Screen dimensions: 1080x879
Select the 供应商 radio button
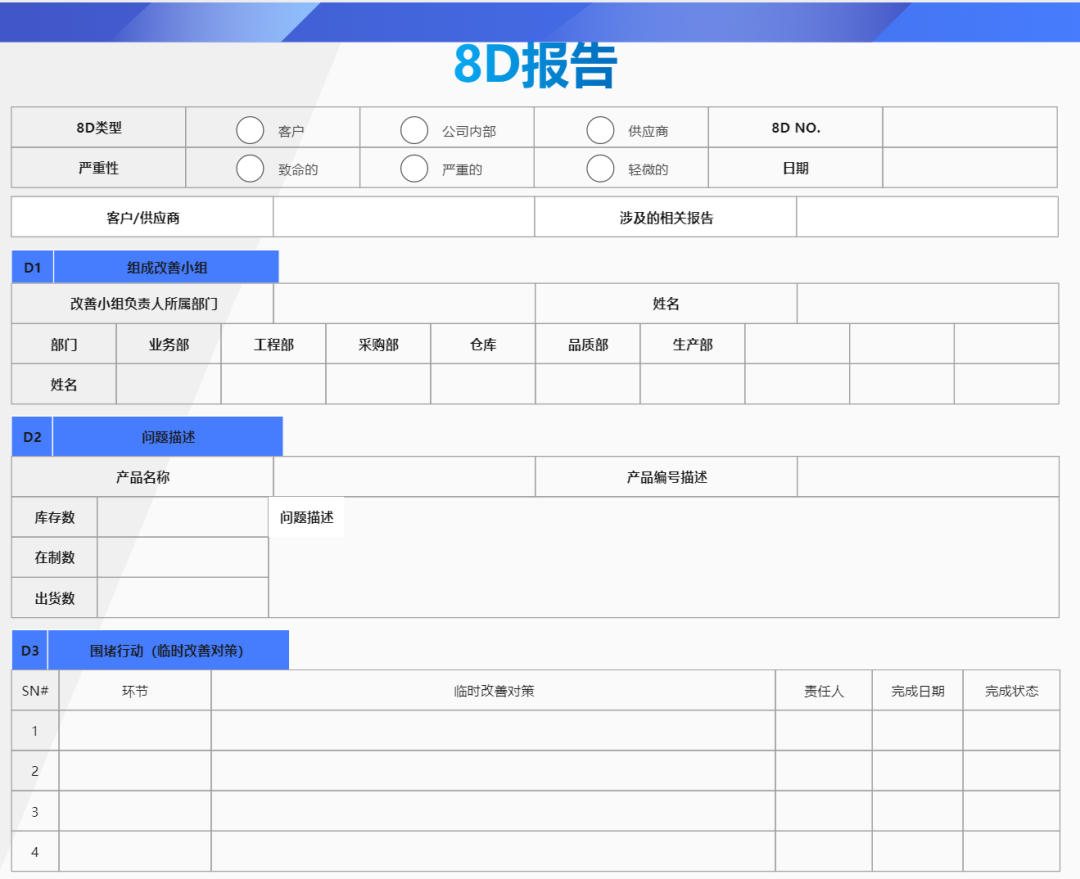tap(600, 128)
